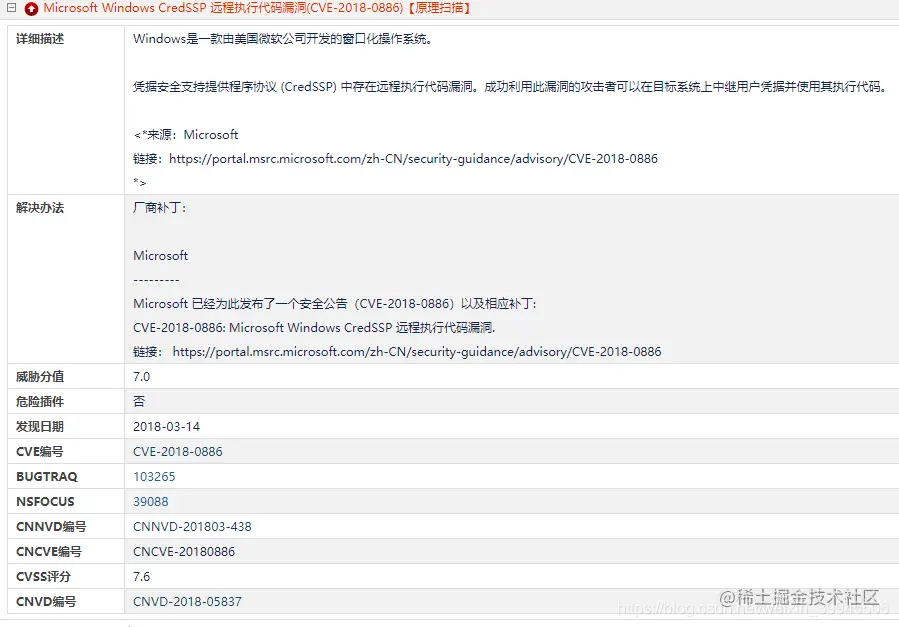The height and width of the screenshot is (627, 899).
Task: Open the Microsoft Windows CredSSP vulnerability title
Action: (257, 8)
